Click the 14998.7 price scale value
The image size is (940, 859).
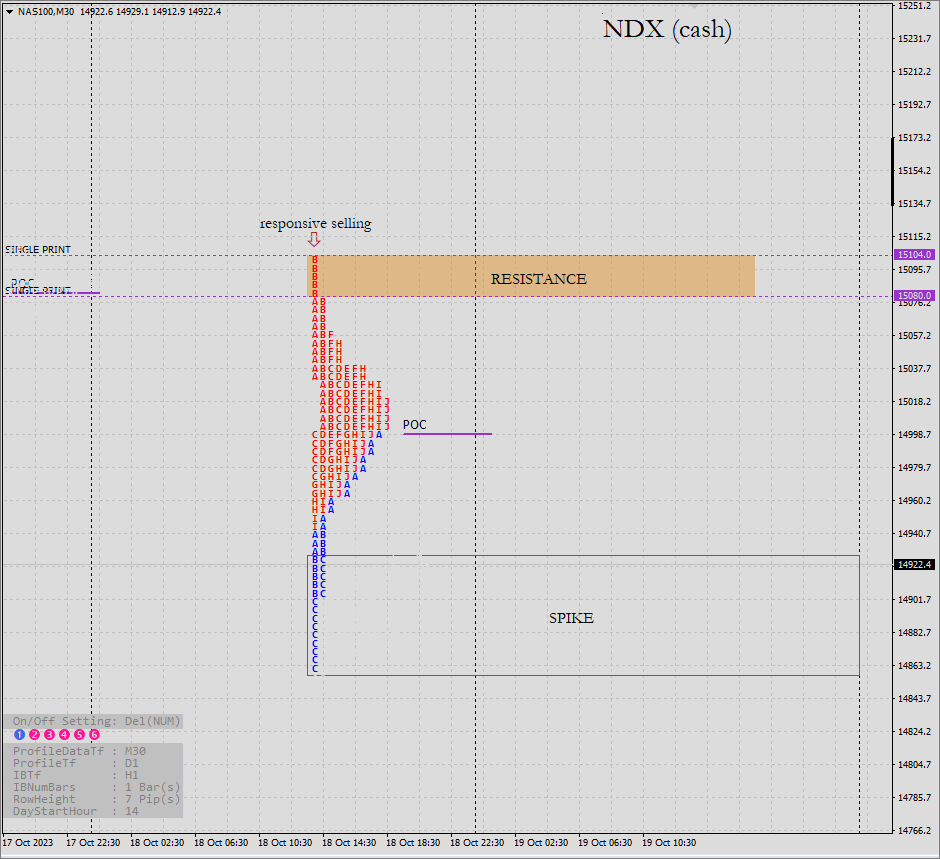tap(914, 435)
